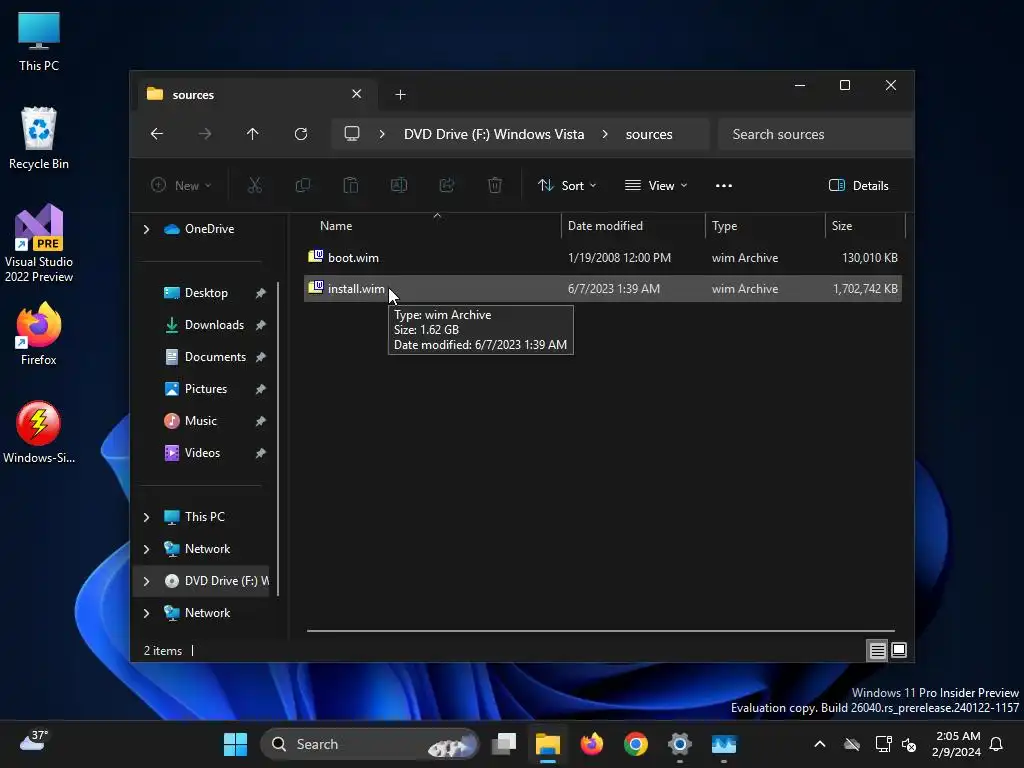Refresh the sources folder view
This screenshot has width=1024, height=768.
pos(301,134)
